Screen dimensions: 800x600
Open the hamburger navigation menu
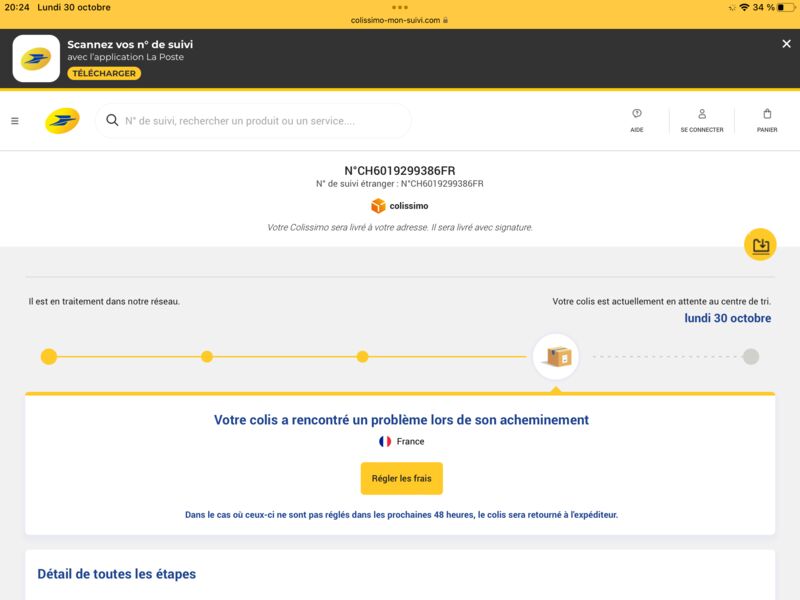14,119
